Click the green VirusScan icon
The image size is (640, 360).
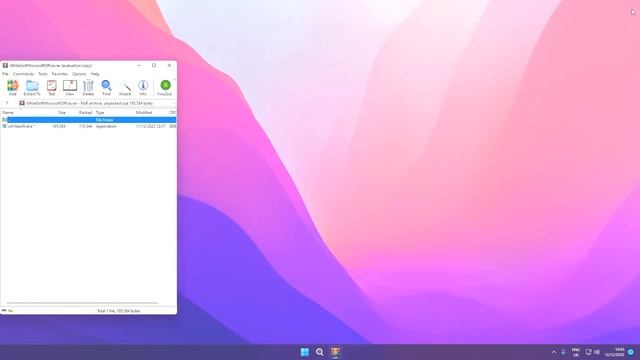tap(165, 87)
